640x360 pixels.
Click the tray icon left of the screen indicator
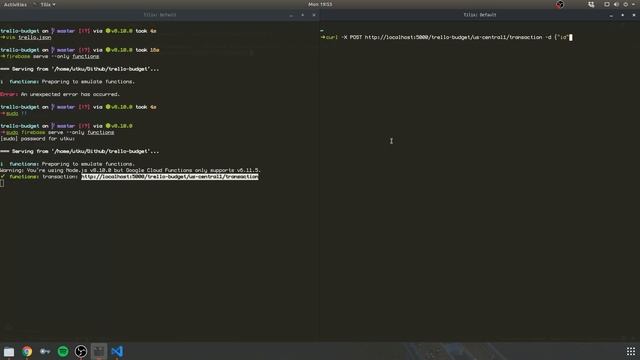pos(591,4)
